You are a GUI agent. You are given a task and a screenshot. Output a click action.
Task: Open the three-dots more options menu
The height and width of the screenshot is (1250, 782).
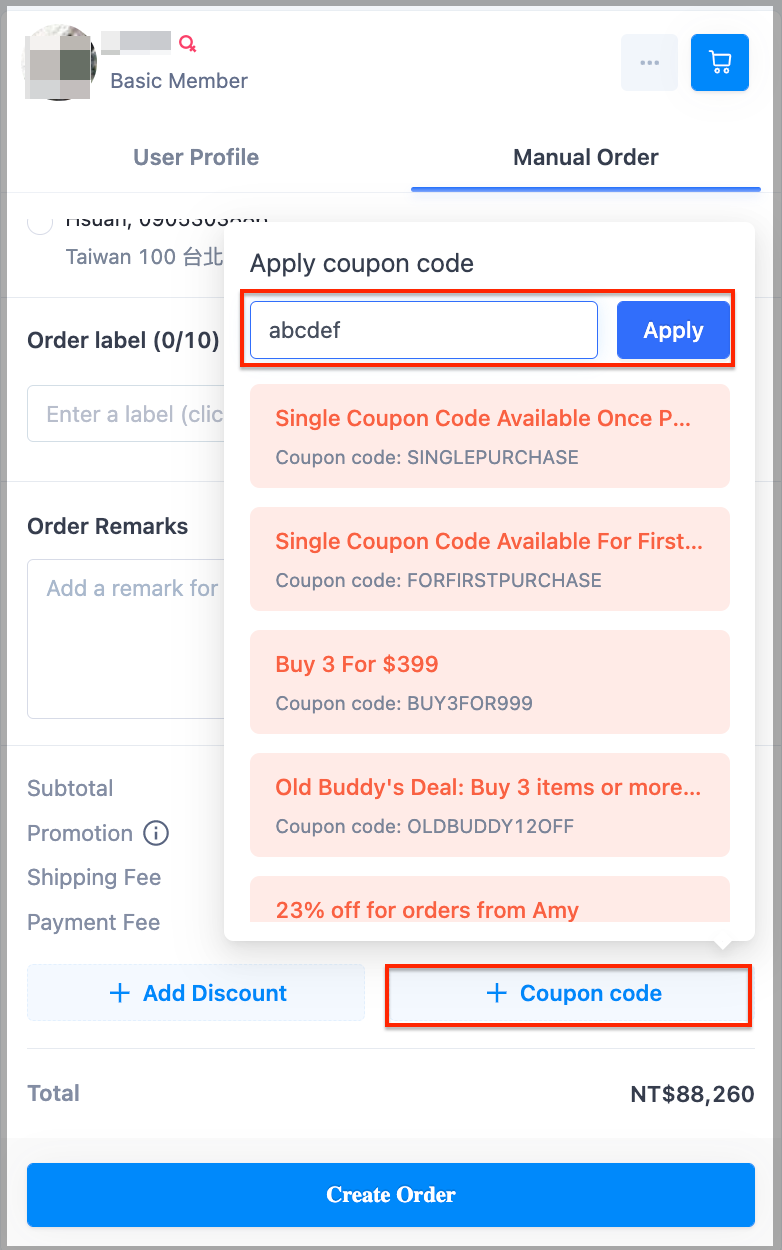pyautogui.click(x=649, y=62)
